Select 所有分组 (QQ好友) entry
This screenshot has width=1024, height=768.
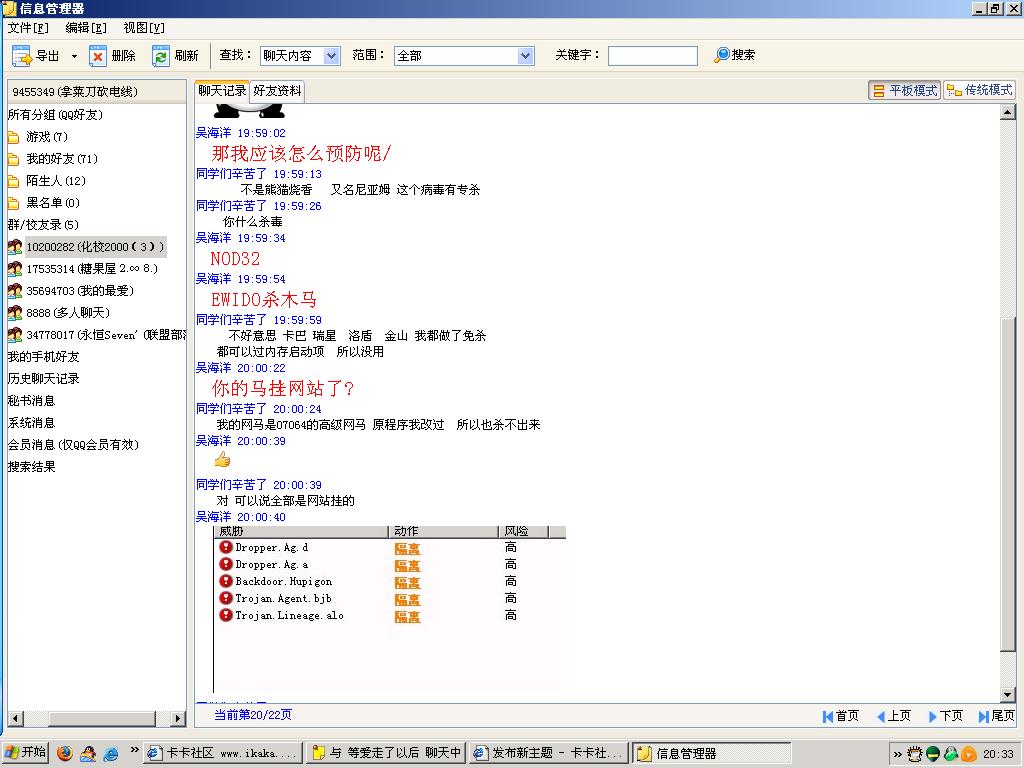pos(56,114)
